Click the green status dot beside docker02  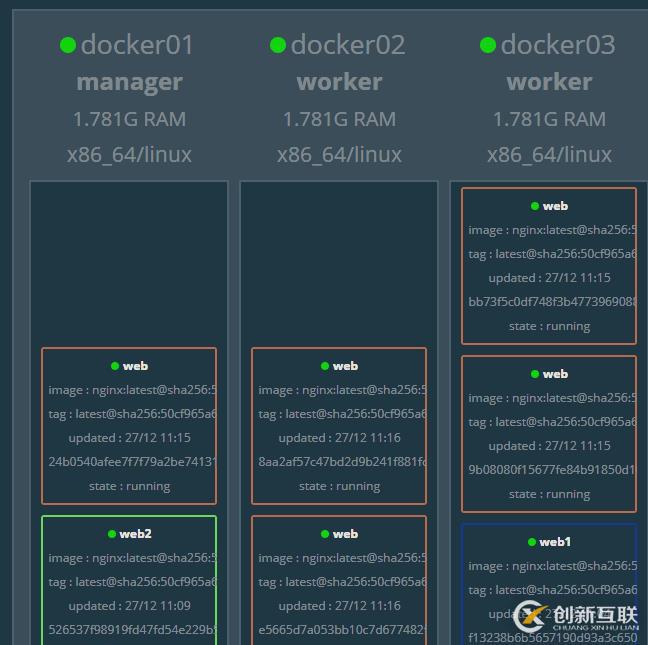point(278,45)
